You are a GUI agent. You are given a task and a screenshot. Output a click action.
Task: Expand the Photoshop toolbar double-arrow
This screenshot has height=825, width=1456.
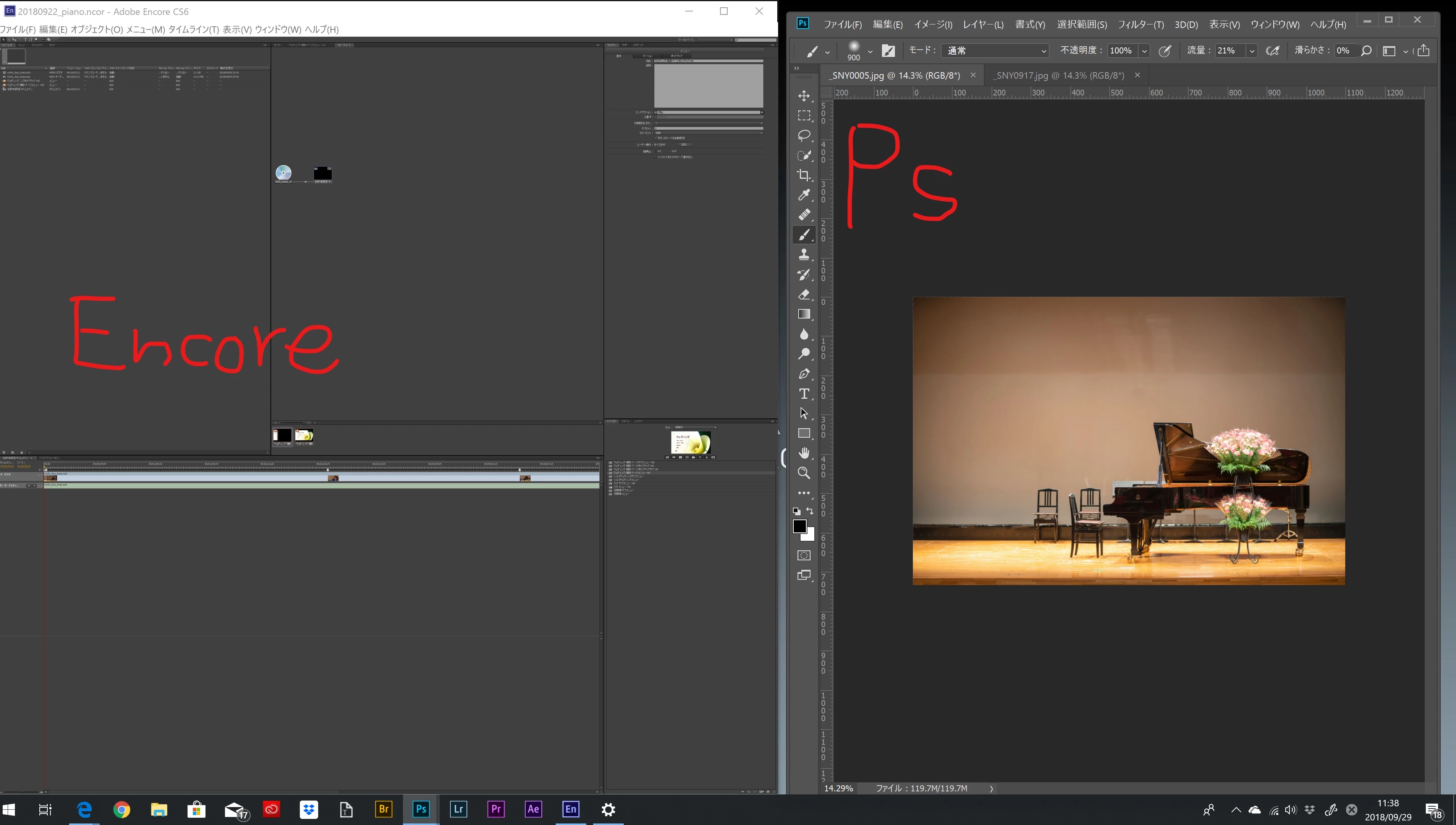(796, 68)
